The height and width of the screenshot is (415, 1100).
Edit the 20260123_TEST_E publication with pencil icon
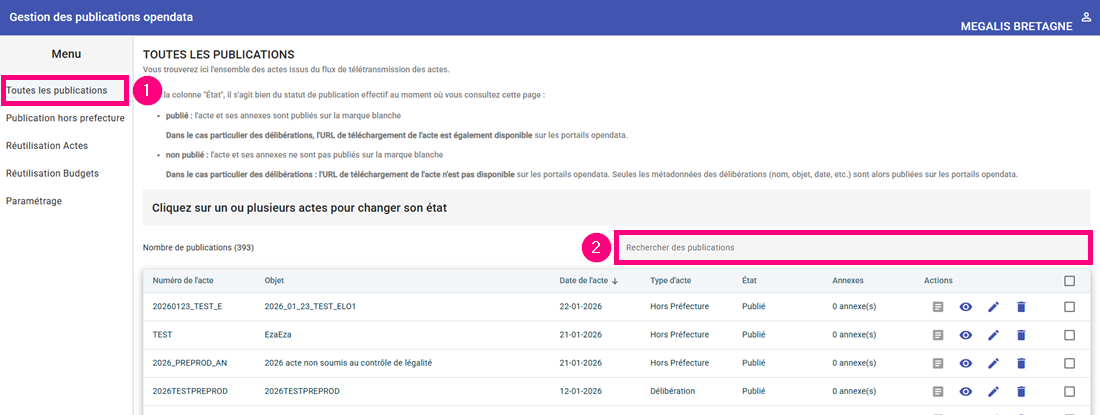pos(993,307)
